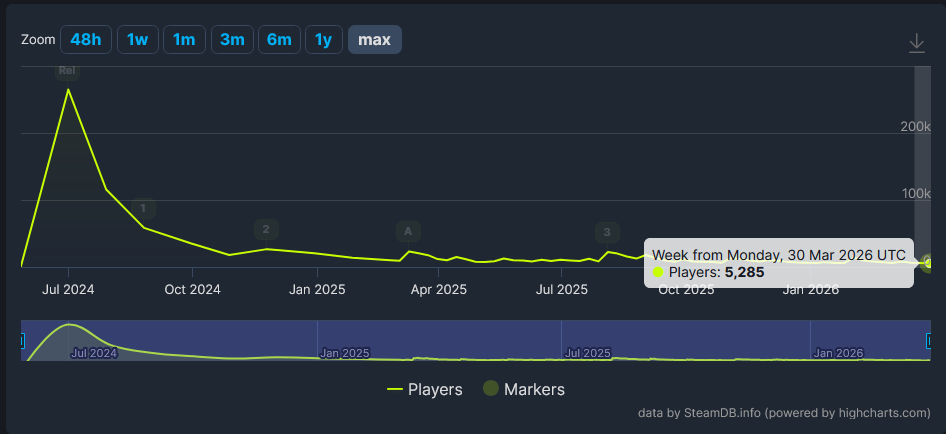
Task: Select the 1y zoom range
Action: [x=324, y=40]
